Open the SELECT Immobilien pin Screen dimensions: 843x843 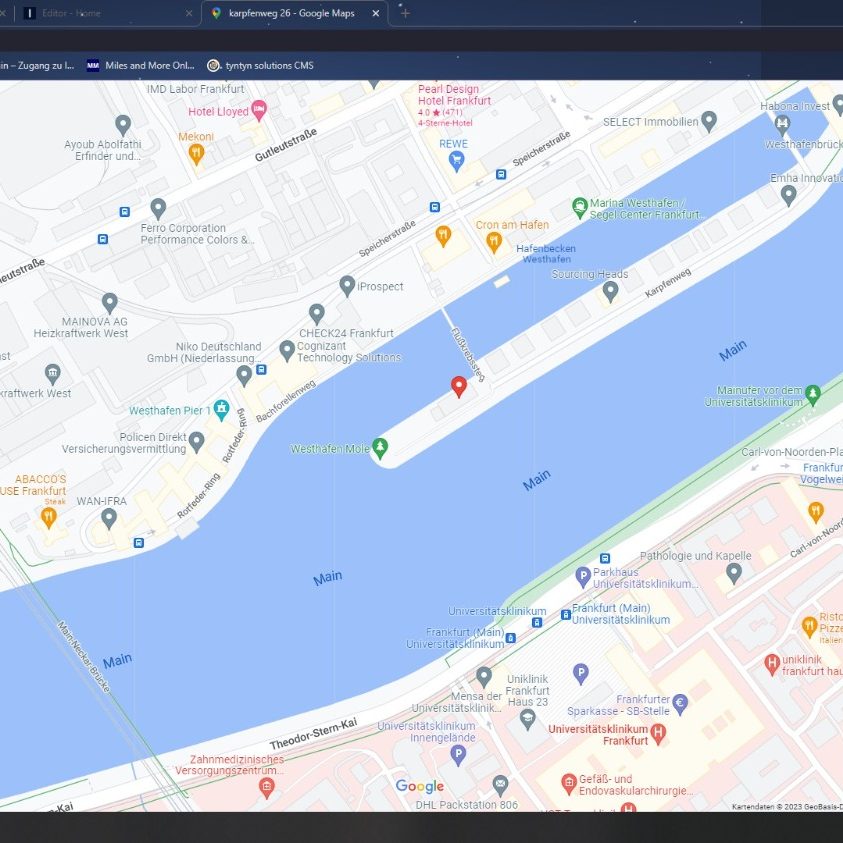pos(709,122)
